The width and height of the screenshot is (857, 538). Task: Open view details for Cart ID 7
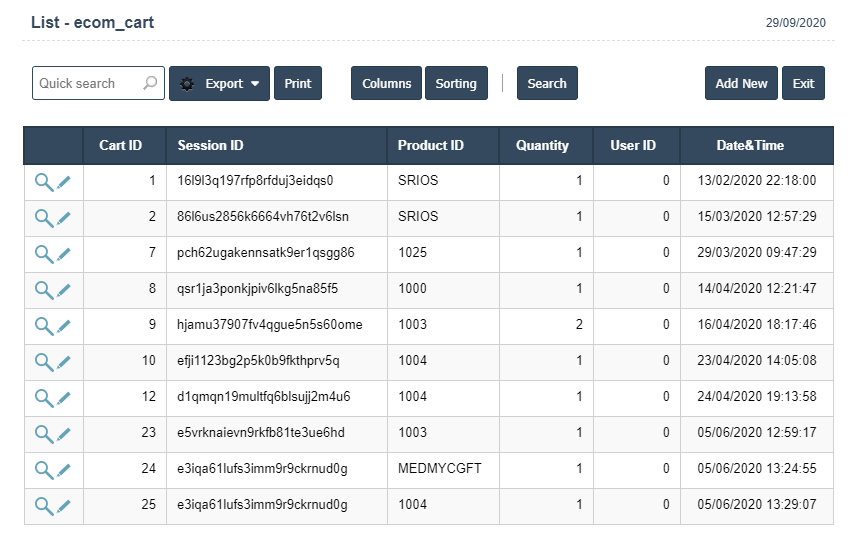coord(43,254)
